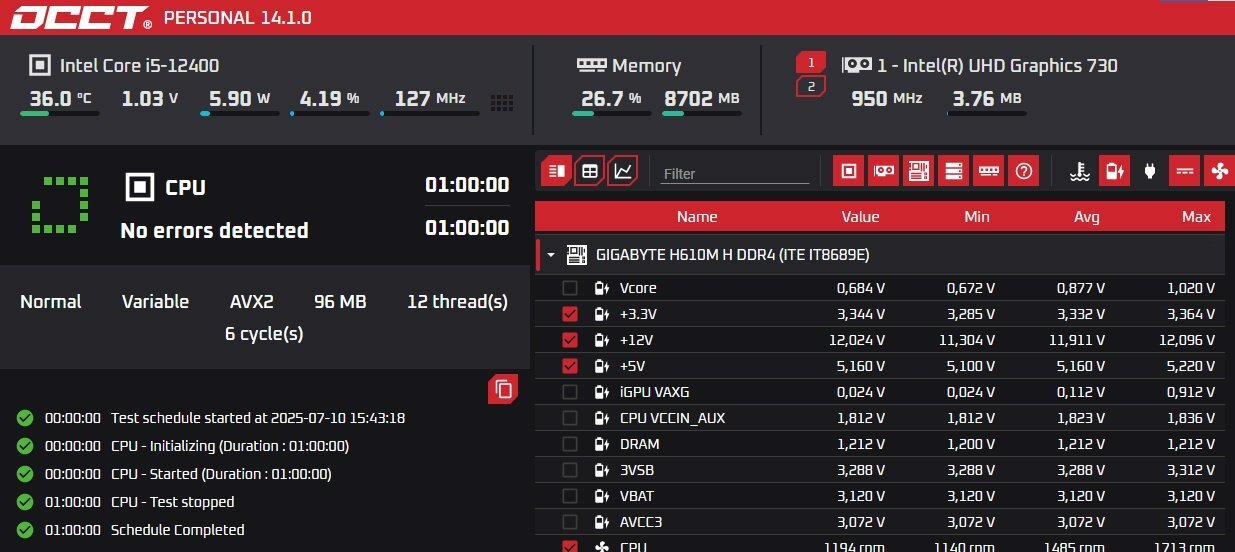Click the 12 thread(s) setting text

(457, 302)
